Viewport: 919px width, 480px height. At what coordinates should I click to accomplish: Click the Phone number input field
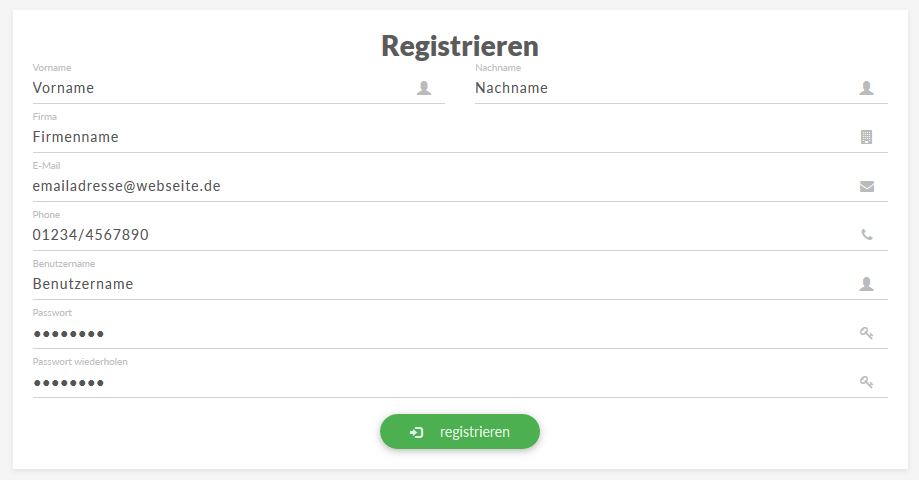pyautogui.click(x=460, y=235)
